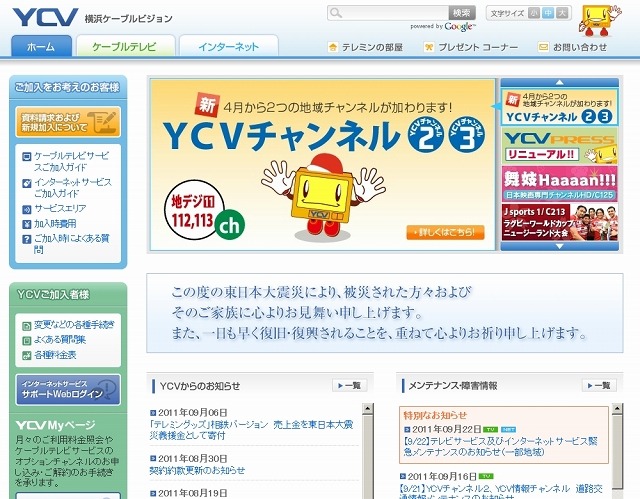Open テレミングッズ 売上金寄付 news link
The height and width of the screenshot is (499, 640).
(251, 430)
